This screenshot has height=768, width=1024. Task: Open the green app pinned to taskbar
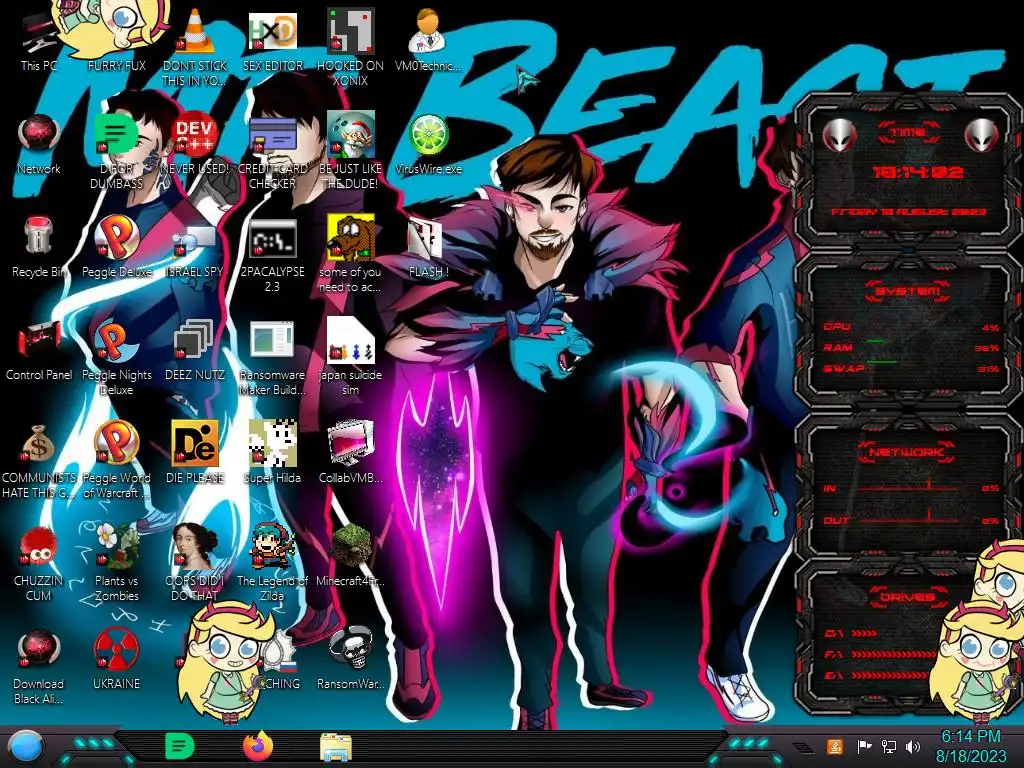coord(180,746)
